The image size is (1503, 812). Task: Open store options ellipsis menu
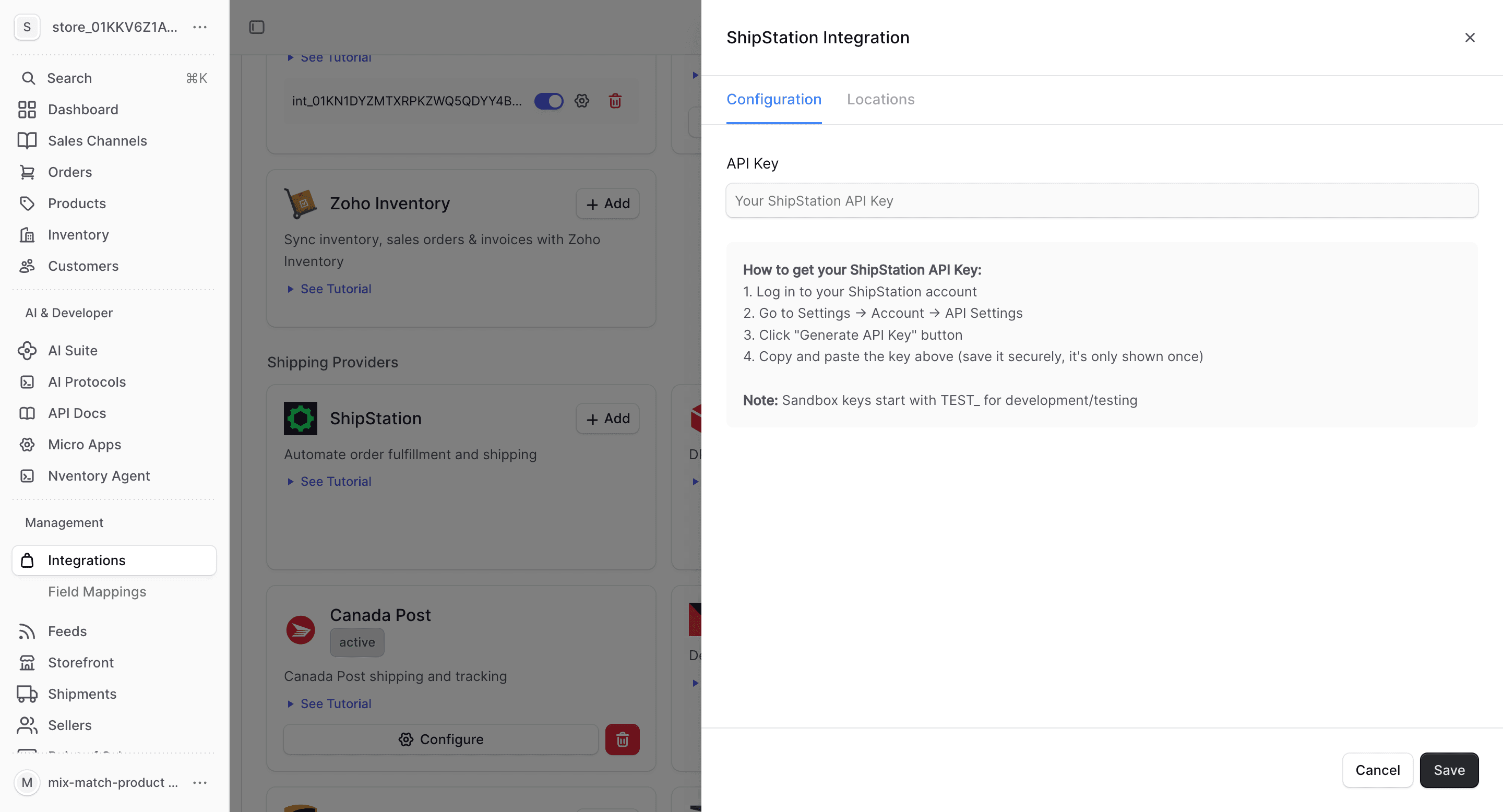click(x=200, y=28)
